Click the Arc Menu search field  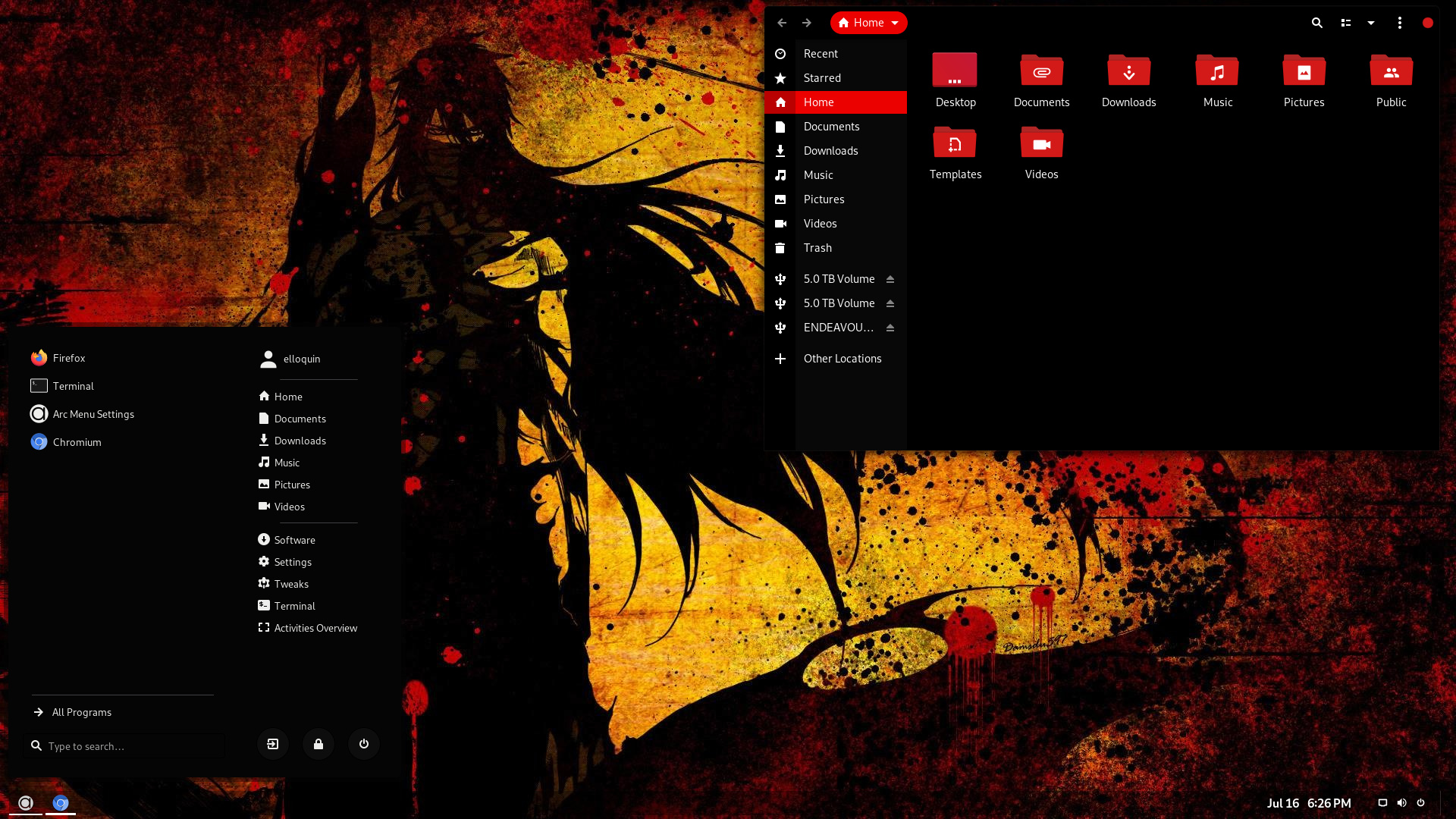coord(125,746)
